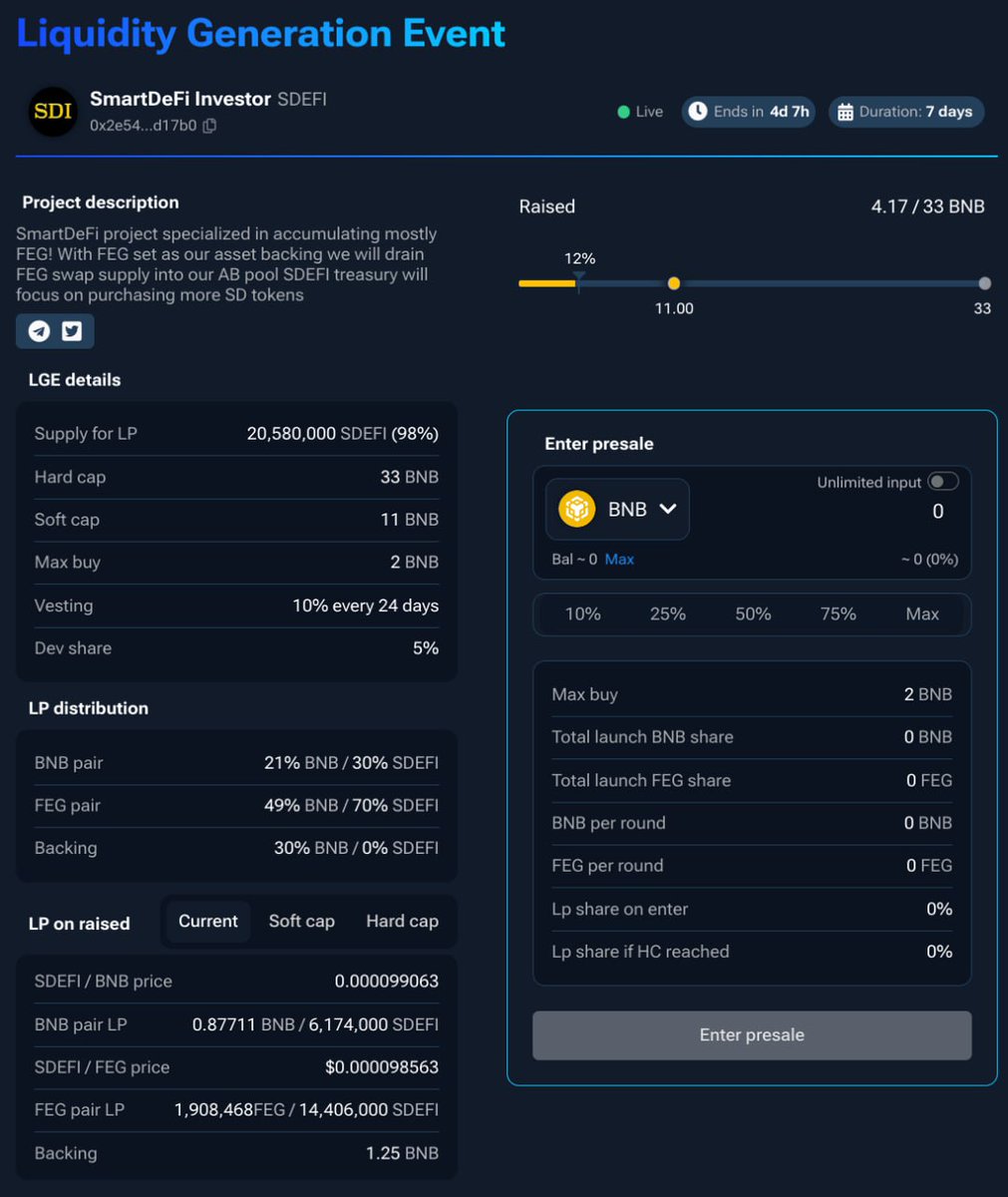Select the 50% amount preset

coord(753,614)
